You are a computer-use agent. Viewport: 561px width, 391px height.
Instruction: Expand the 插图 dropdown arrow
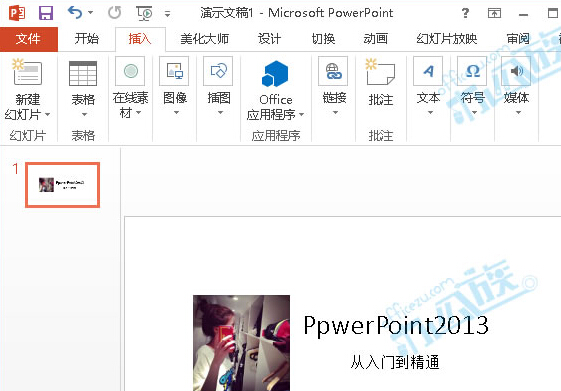[220, 113]
